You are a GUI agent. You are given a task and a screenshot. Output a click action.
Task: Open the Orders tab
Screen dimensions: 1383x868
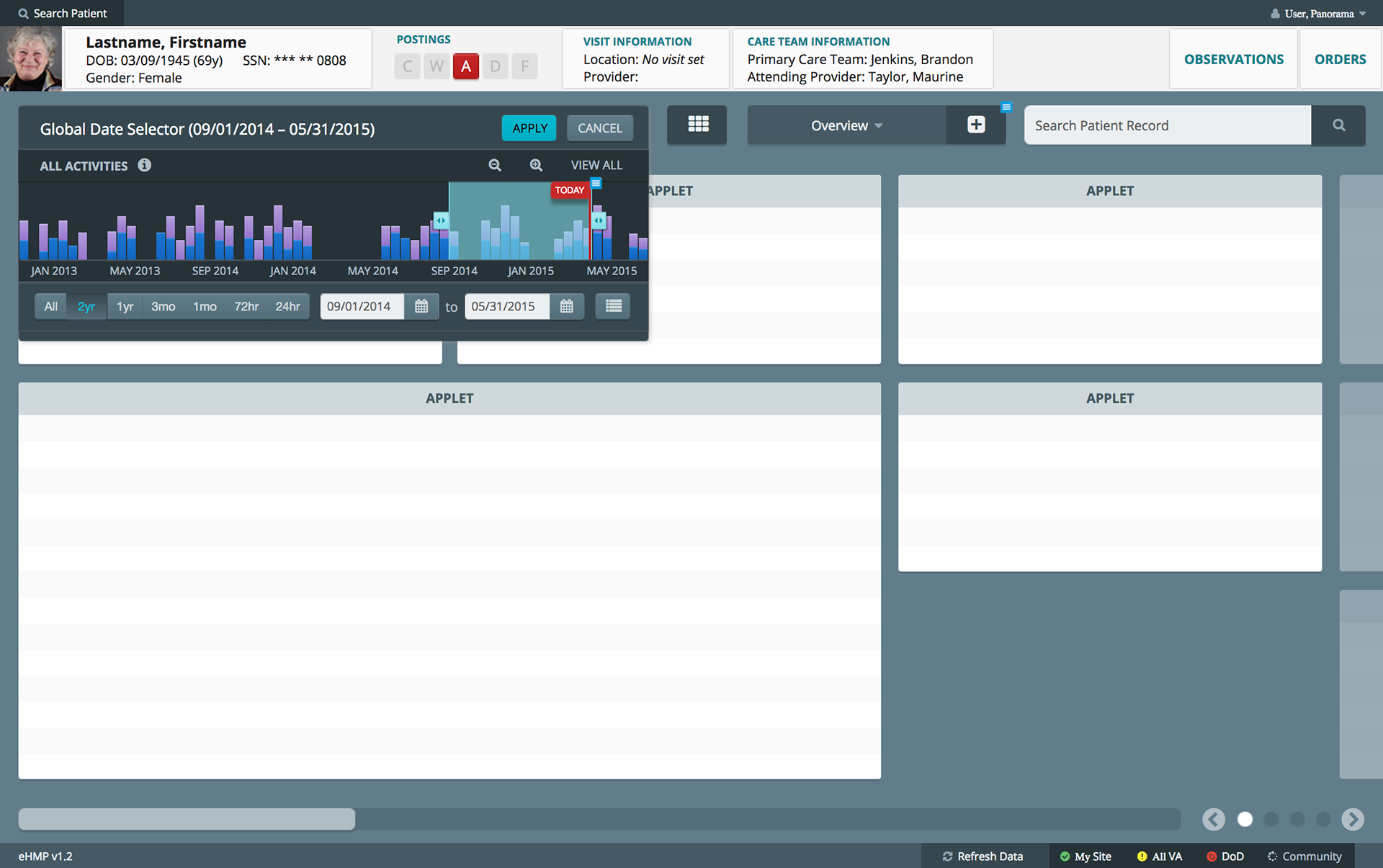pyautogui.click(x=1340, y=59)
